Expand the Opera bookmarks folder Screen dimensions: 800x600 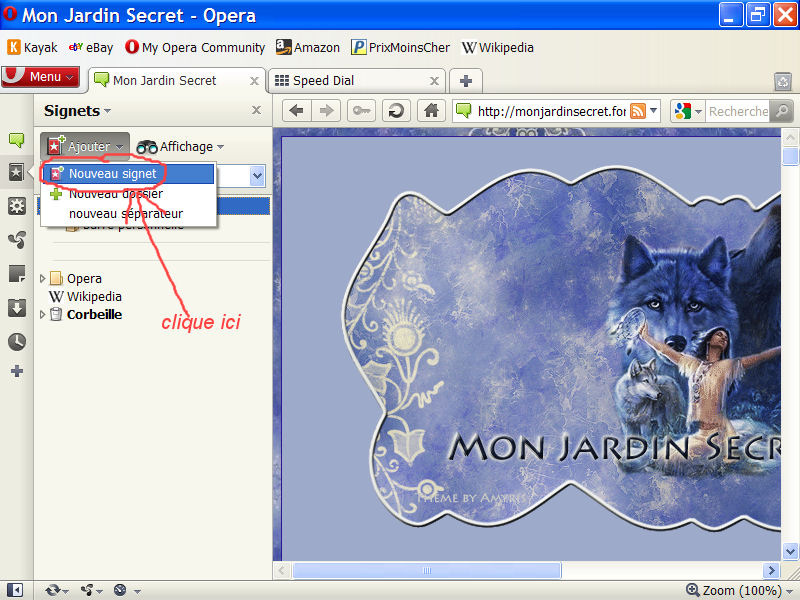[42, 279]
